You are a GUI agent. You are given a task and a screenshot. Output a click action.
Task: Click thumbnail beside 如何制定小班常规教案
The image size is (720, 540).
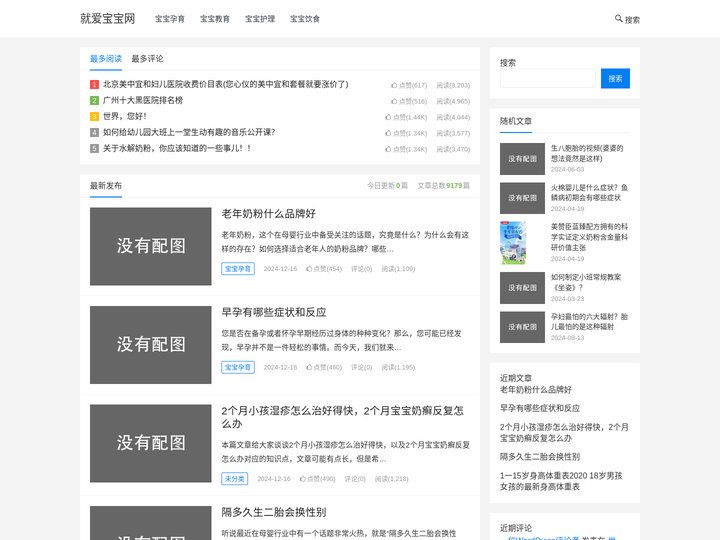point(523,288)
